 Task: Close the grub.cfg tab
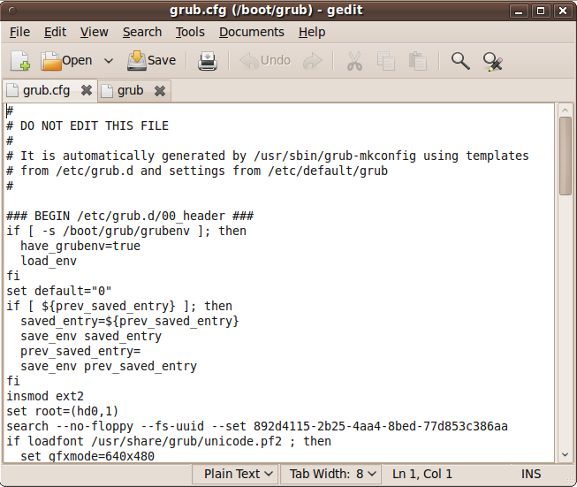(86, 90)
